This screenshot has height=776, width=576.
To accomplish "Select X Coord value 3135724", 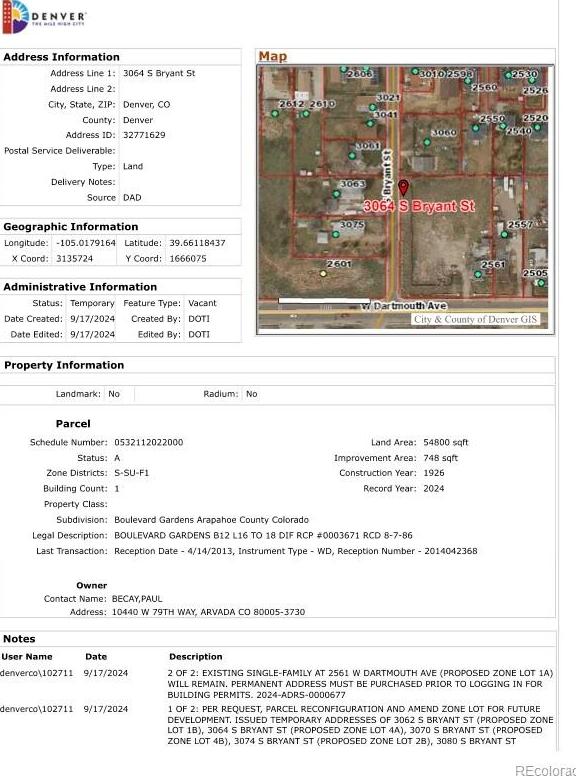I will coord(74,258).
